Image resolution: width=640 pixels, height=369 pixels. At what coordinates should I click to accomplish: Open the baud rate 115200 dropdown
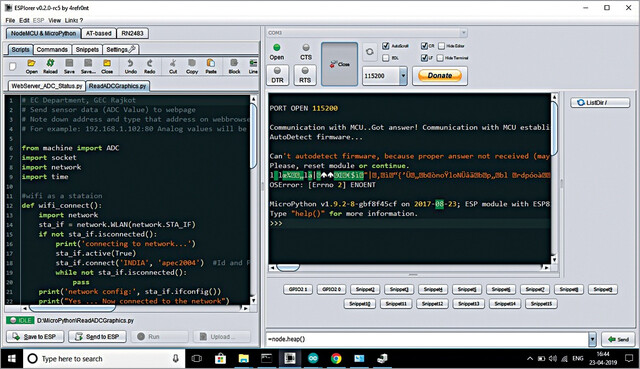point(403,76)
